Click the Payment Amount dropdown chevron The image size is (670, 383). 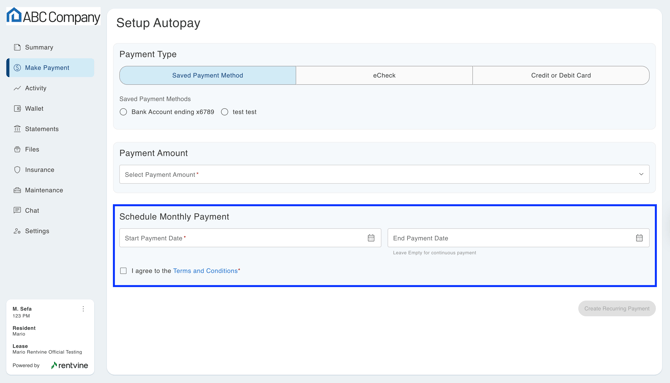click(641, 174)
